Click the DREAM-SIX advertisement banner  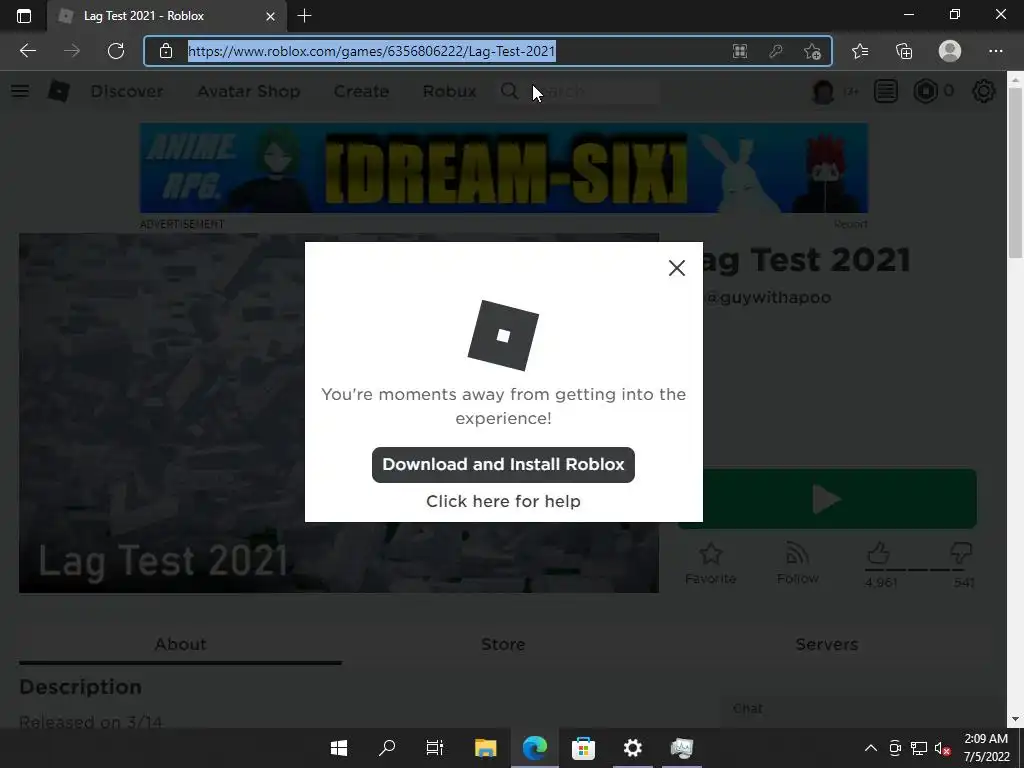504,168
